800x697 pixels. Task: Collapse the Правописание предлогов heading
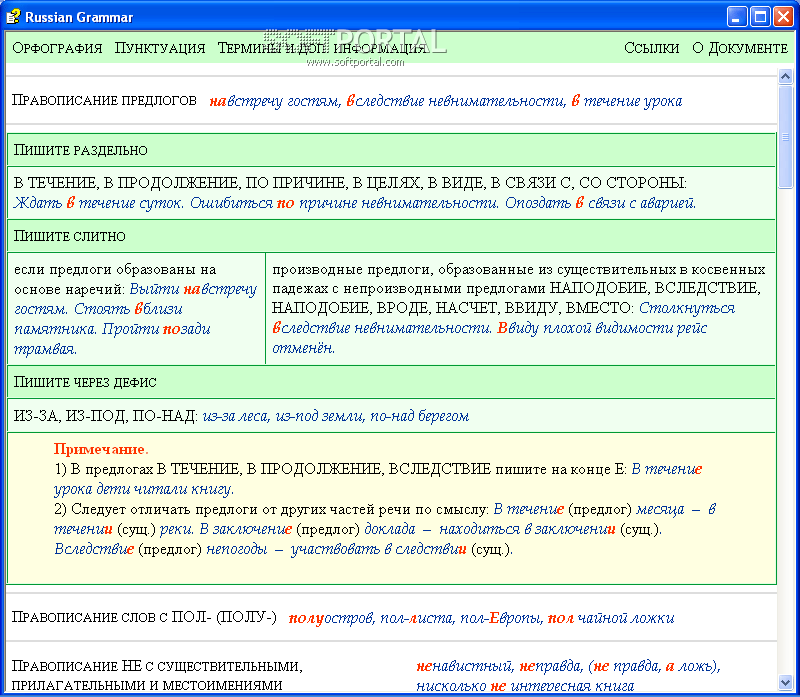pyautogui.click(x=104, y=100)
